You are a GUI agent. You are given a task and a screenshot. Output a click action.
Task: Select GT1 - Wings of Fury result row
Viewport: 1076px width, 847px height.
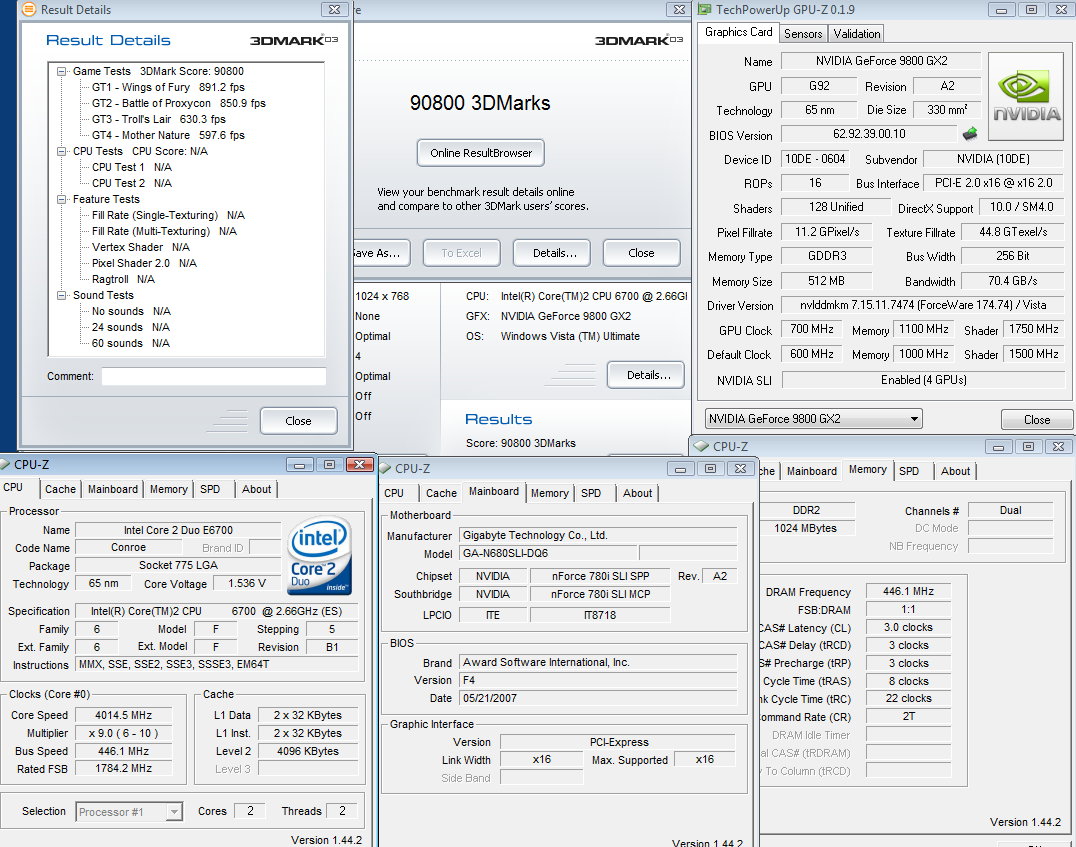tap(168, 87)
